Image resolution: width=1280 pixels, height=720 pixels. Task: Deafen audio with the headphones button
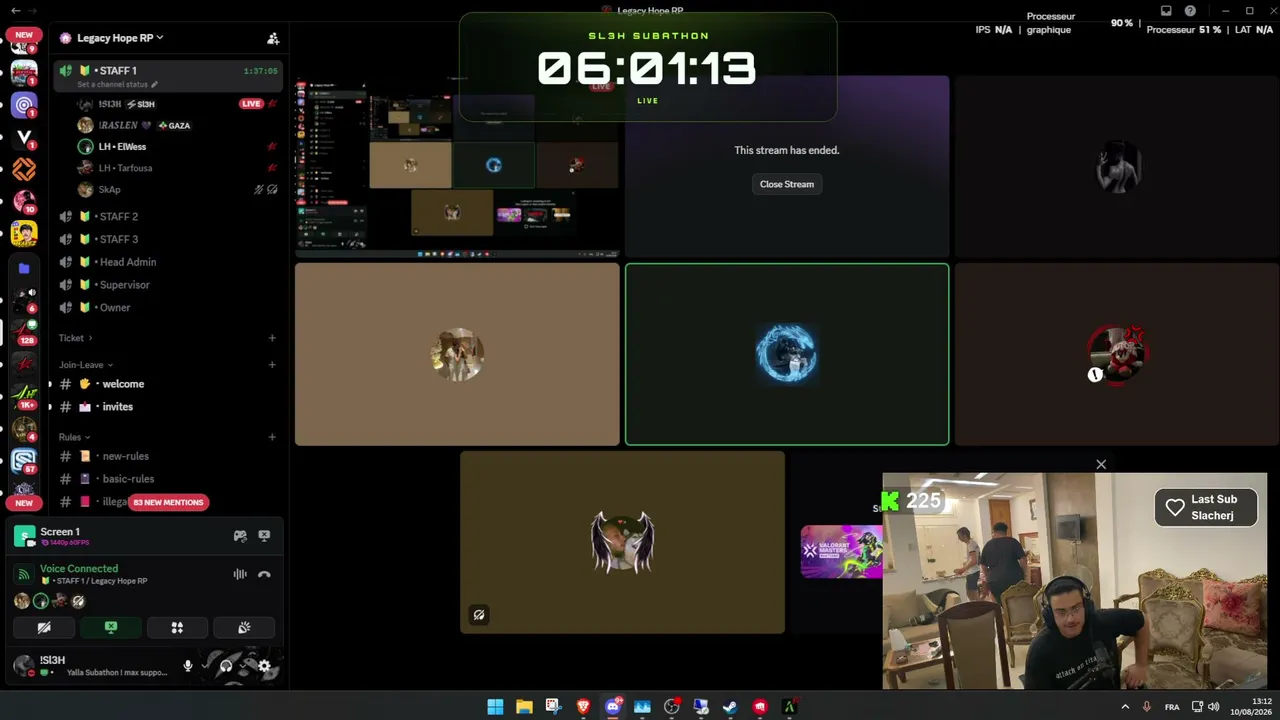(226, 666)
